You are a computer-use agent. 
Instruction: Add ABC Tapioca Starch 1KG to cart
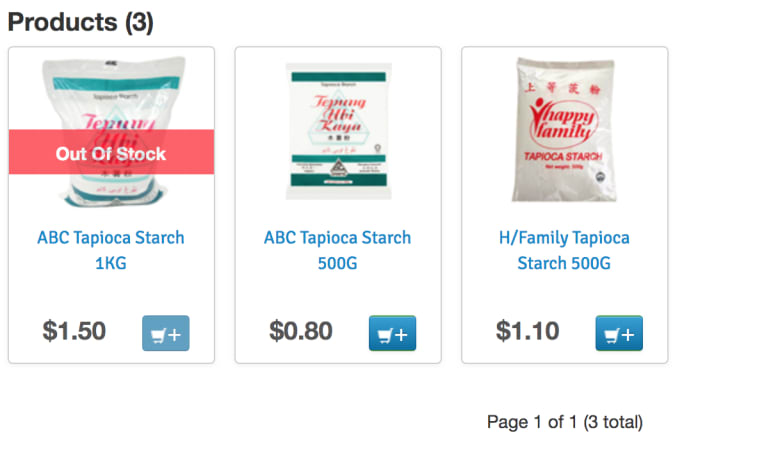(165, 333)
